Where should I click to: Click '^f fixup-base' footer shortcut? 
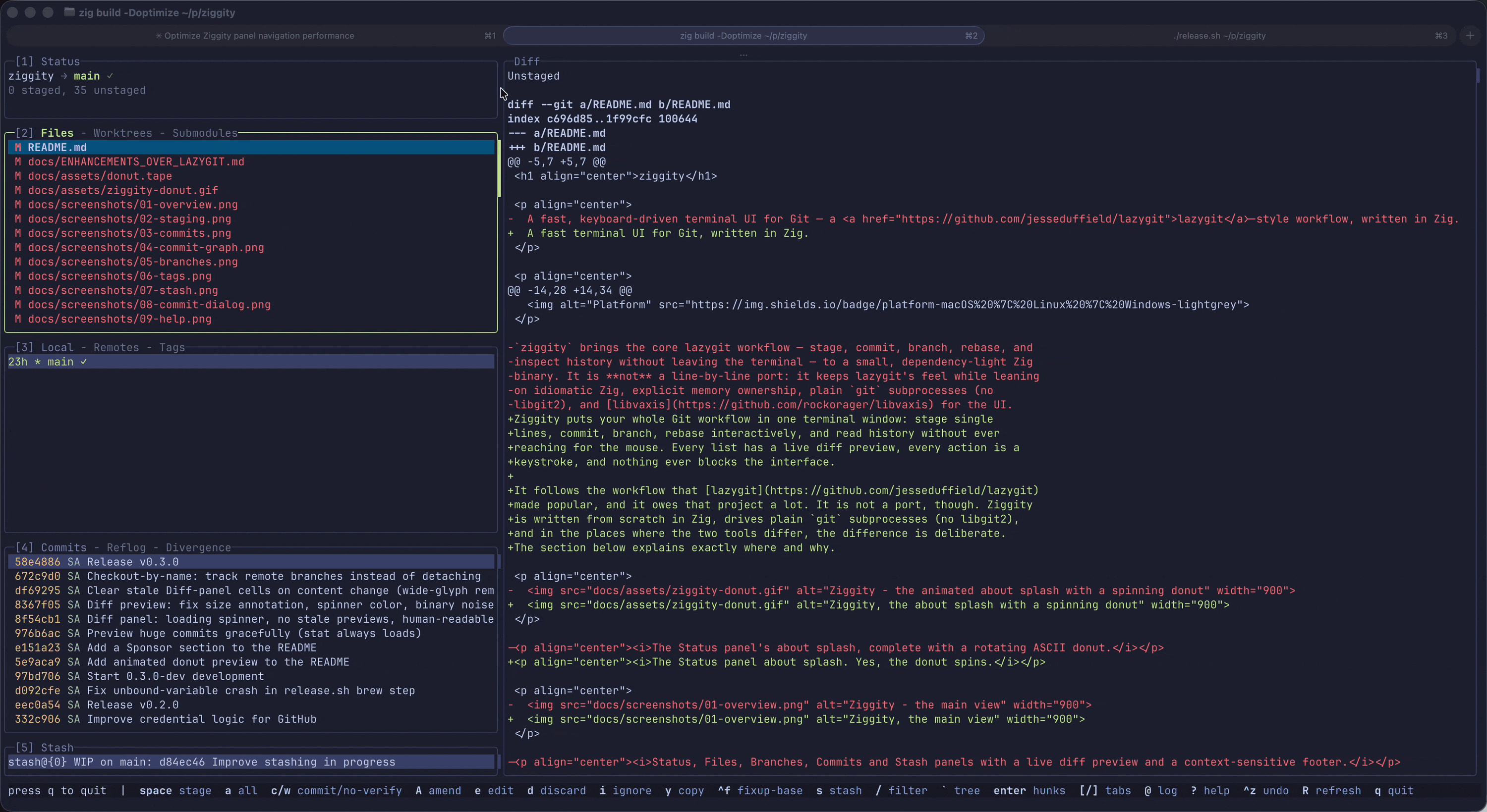click(760, 790)
